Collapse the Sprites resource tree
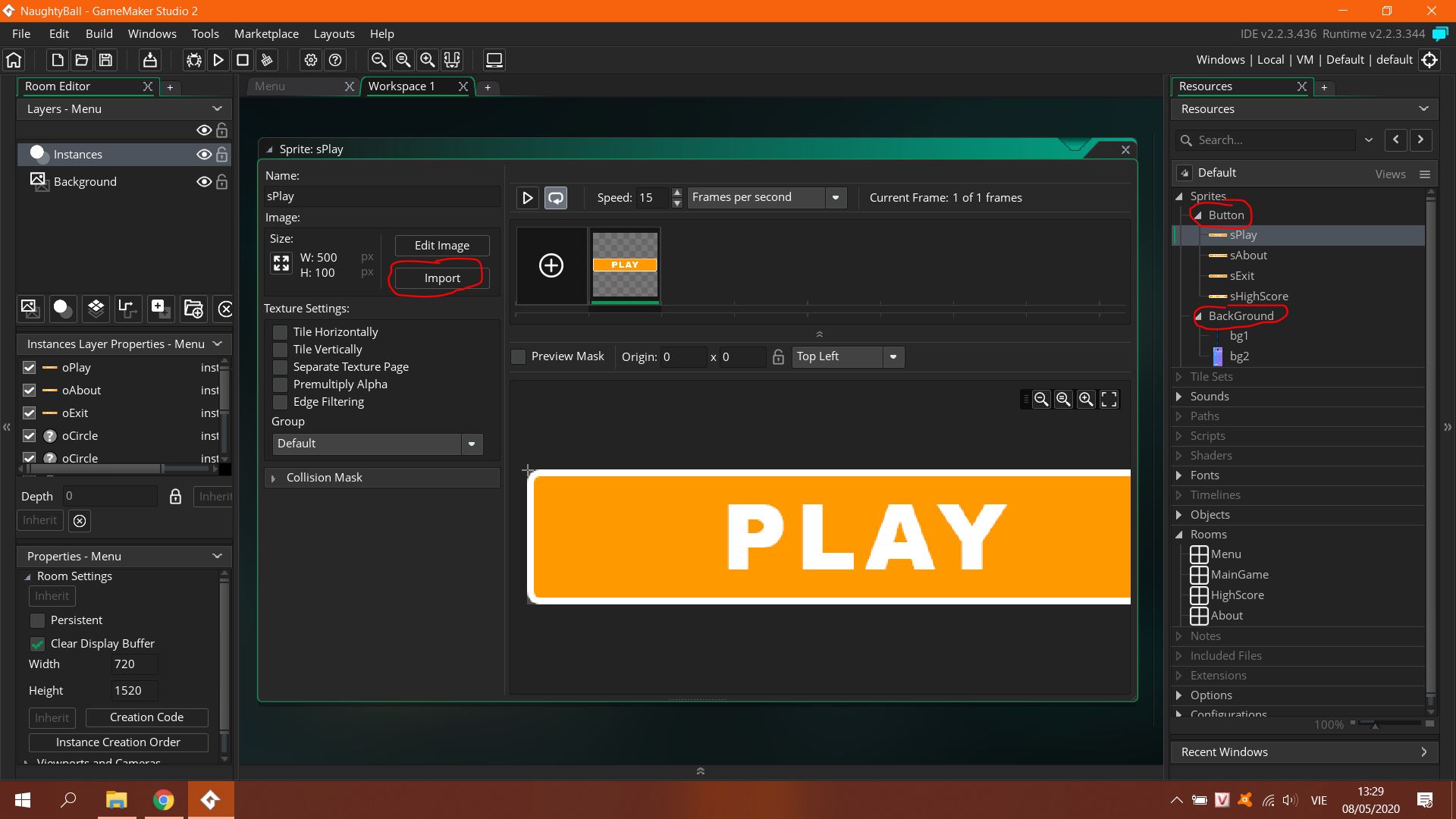Viewport: 1456px width, 819px height. pyautogui.click(x=1180, y=196)
